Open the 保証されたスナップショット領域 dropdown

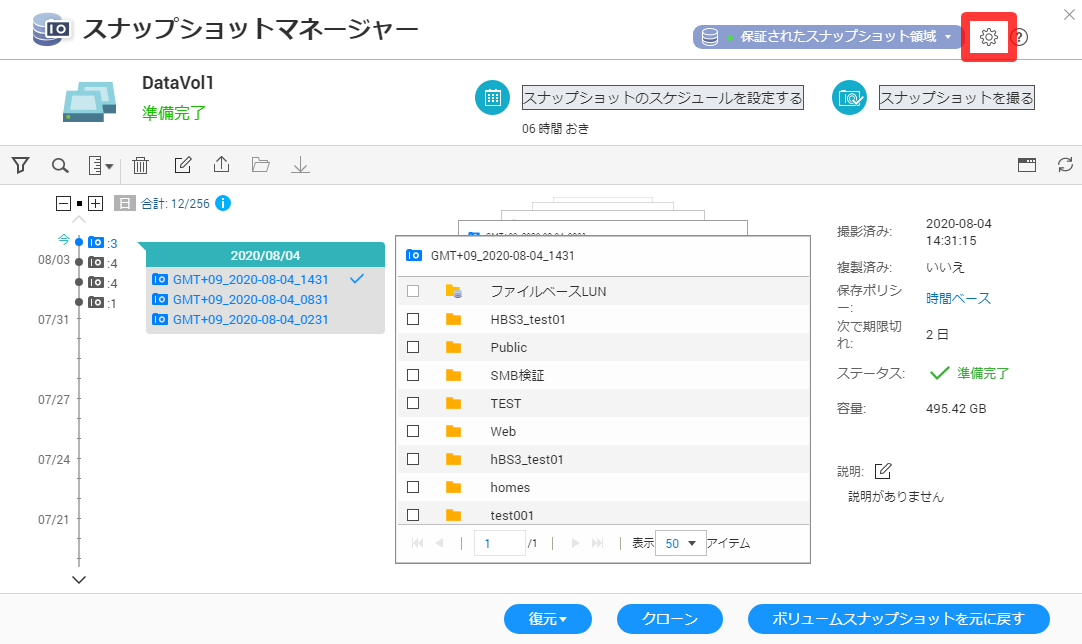coord(827,37)
